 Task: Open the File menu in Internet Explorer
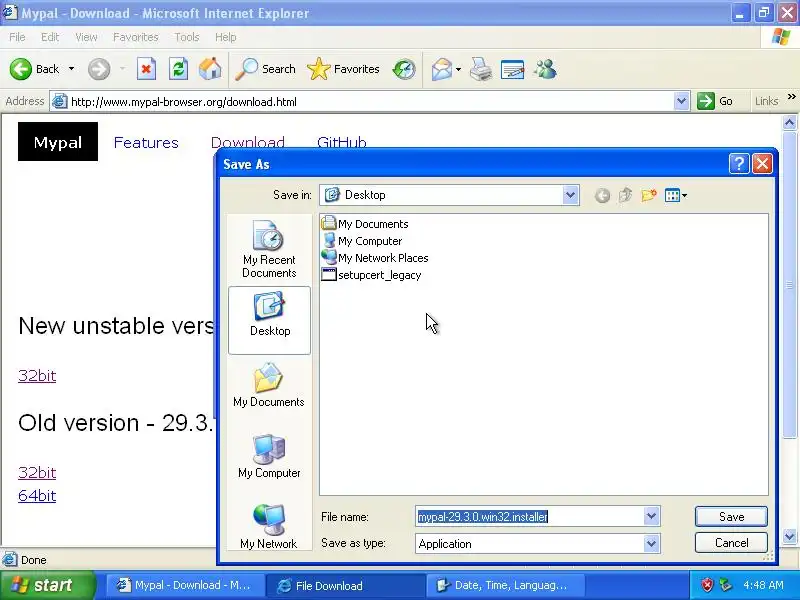tap(17, 37)
